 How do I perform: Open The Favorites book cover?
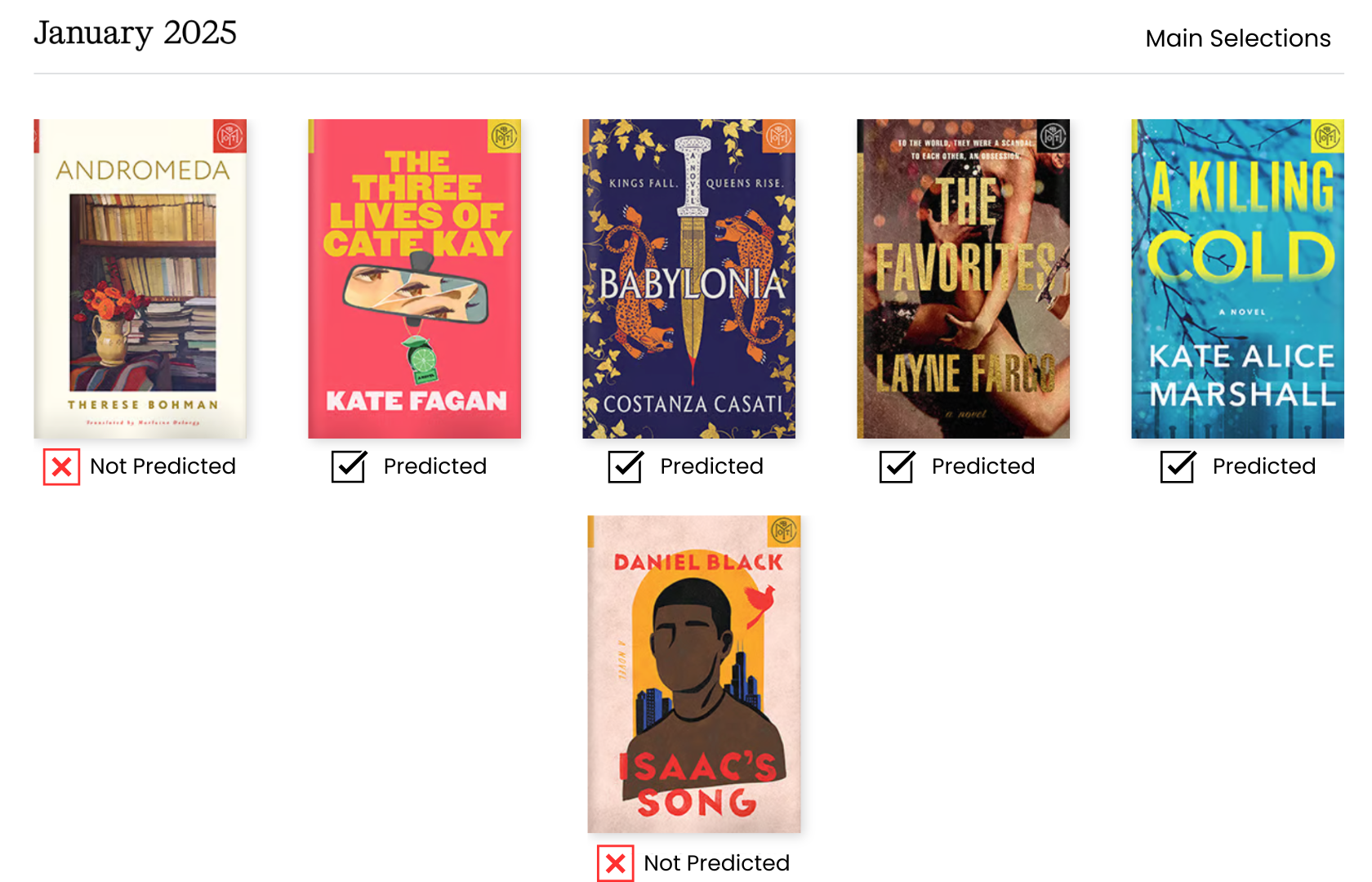point(963,278)
